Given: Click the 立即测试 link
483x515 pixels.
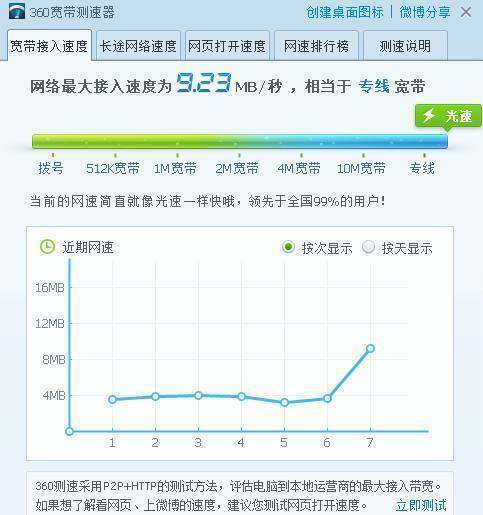Looking at the screenshot, I should click(421, 505).
